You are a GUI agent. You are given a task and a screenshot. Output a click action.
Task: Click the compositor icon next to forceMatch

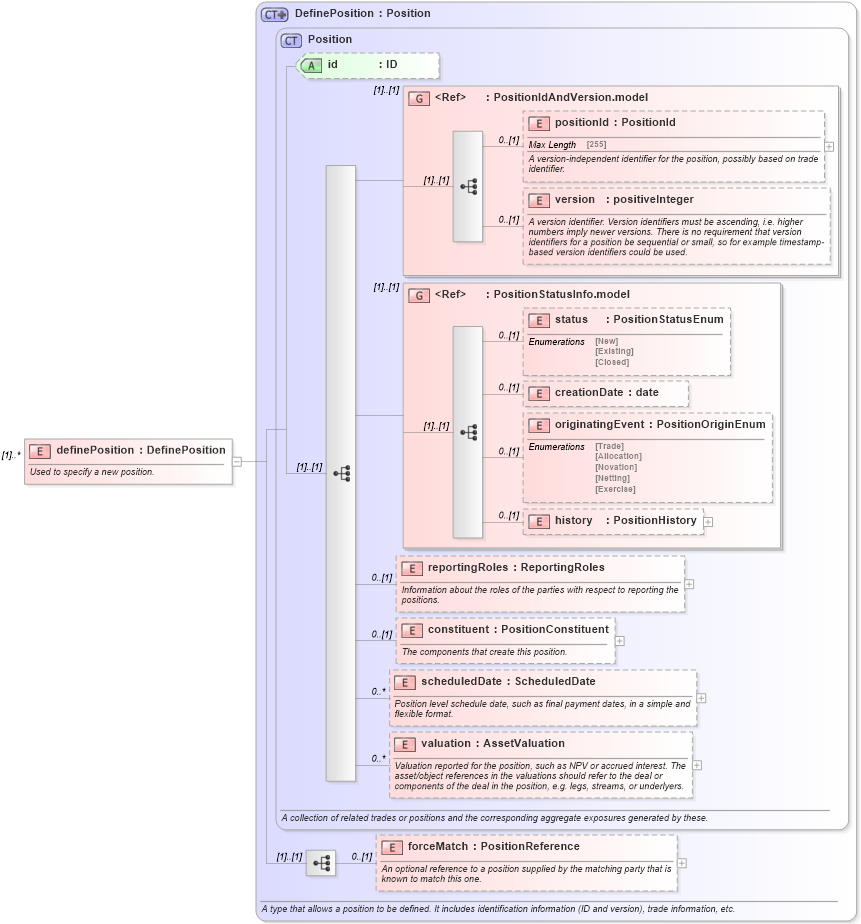pos(322,864)
